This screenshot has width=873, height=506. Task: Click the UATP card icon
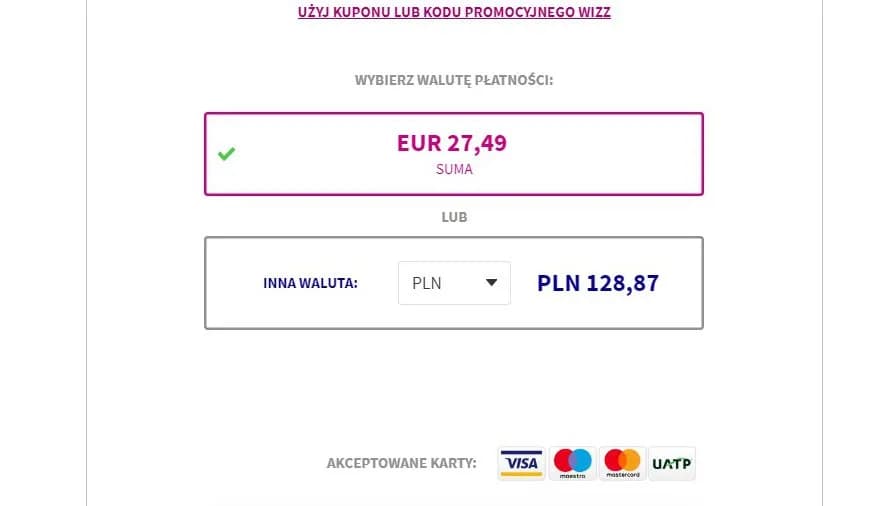click(x=672, y=463)
